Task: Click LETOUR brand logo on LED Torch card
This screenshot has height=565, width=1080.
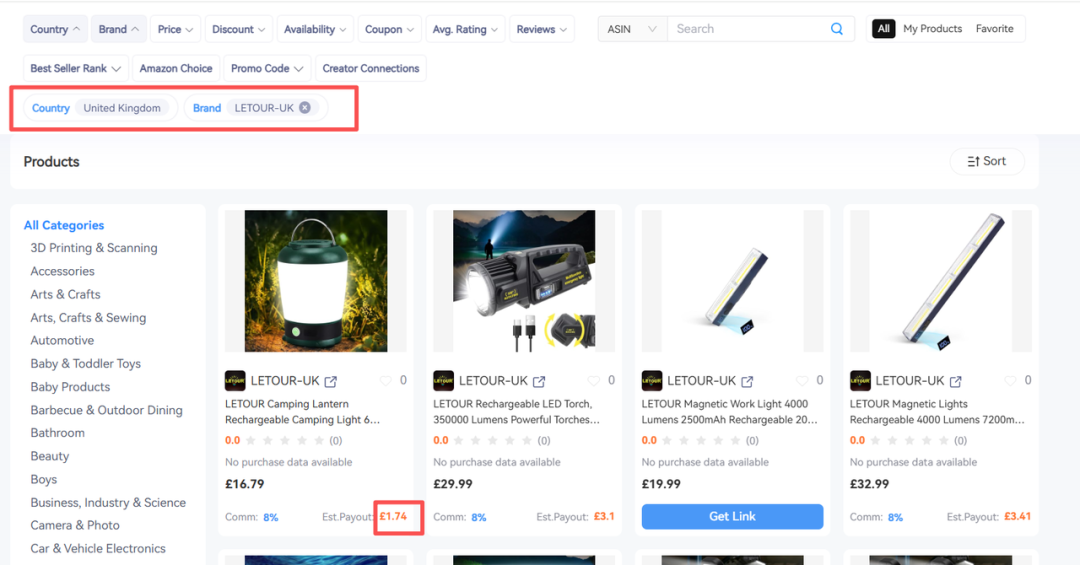Action: point(443,380)
